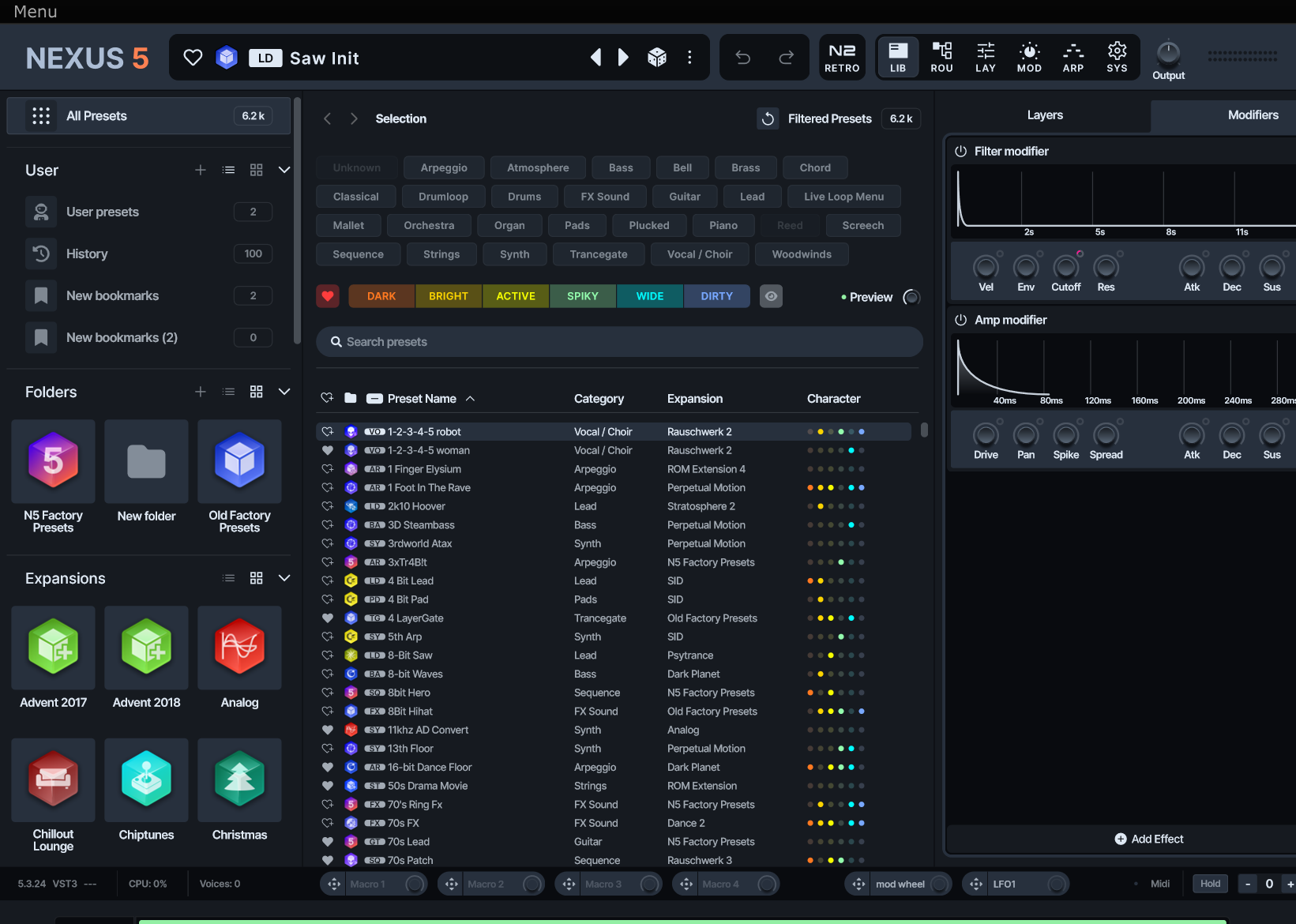
Task: Redo the last change
Action: pos(787,57)
